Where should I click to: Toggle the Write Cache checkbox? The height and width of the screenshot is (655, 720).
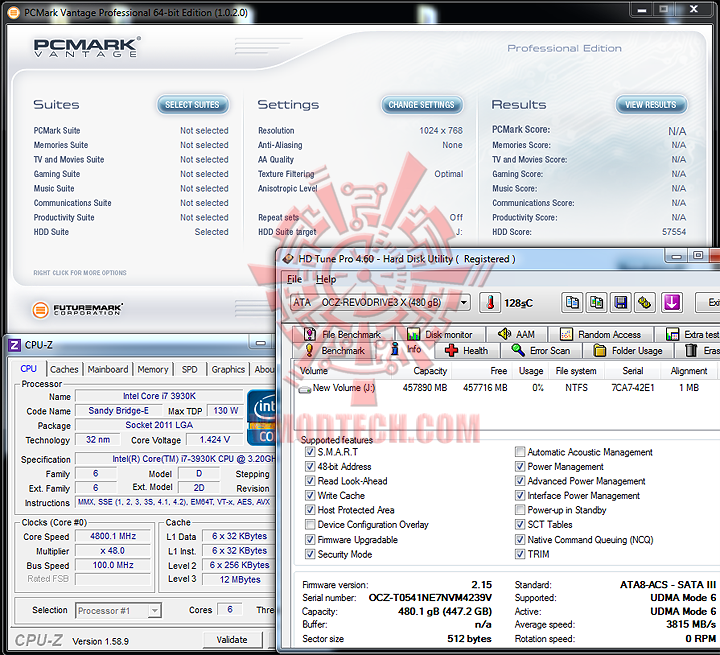click(x=310, y=496)
